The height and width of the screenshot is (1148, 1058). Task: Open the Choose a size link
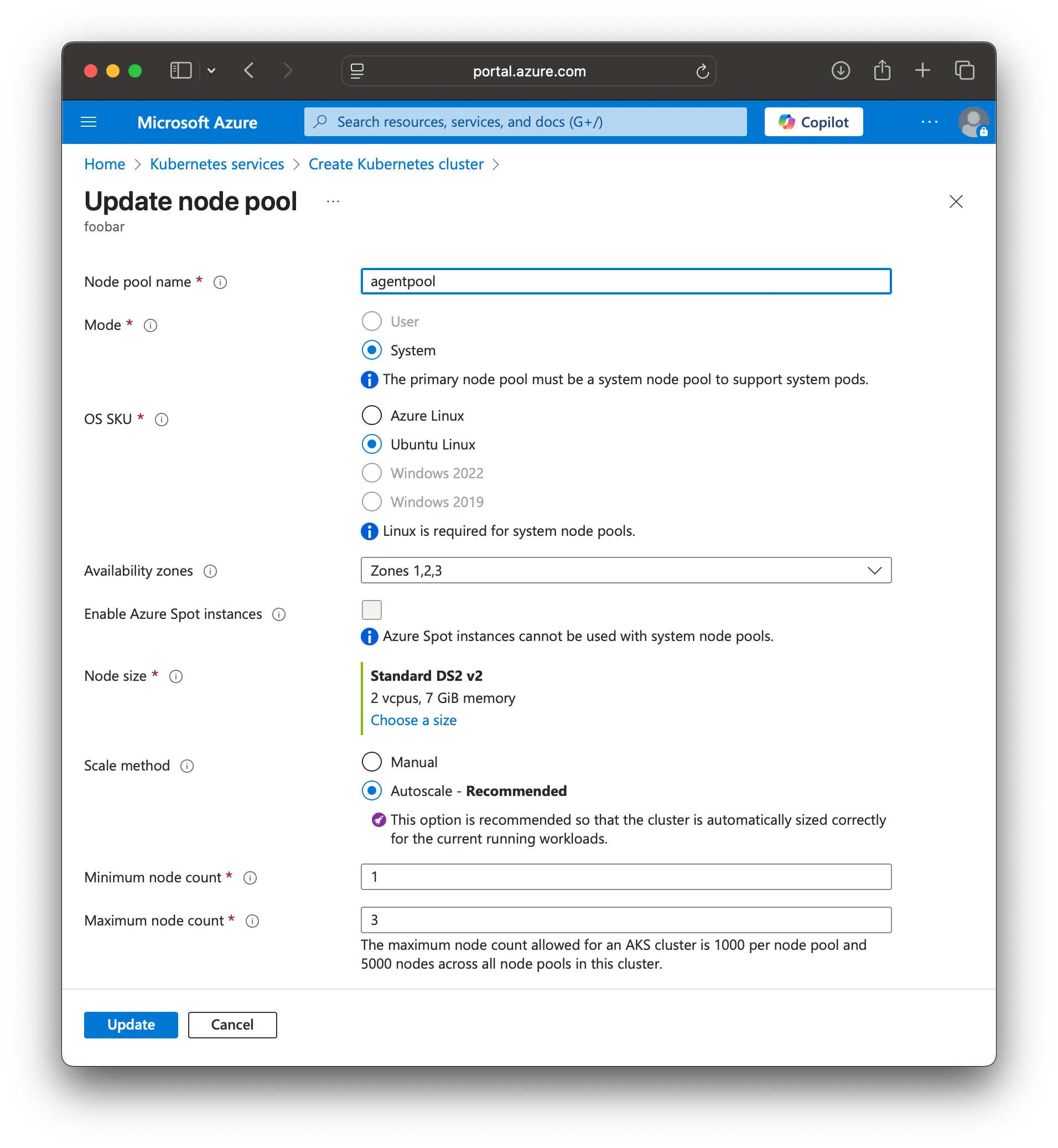tap(413, 720)
